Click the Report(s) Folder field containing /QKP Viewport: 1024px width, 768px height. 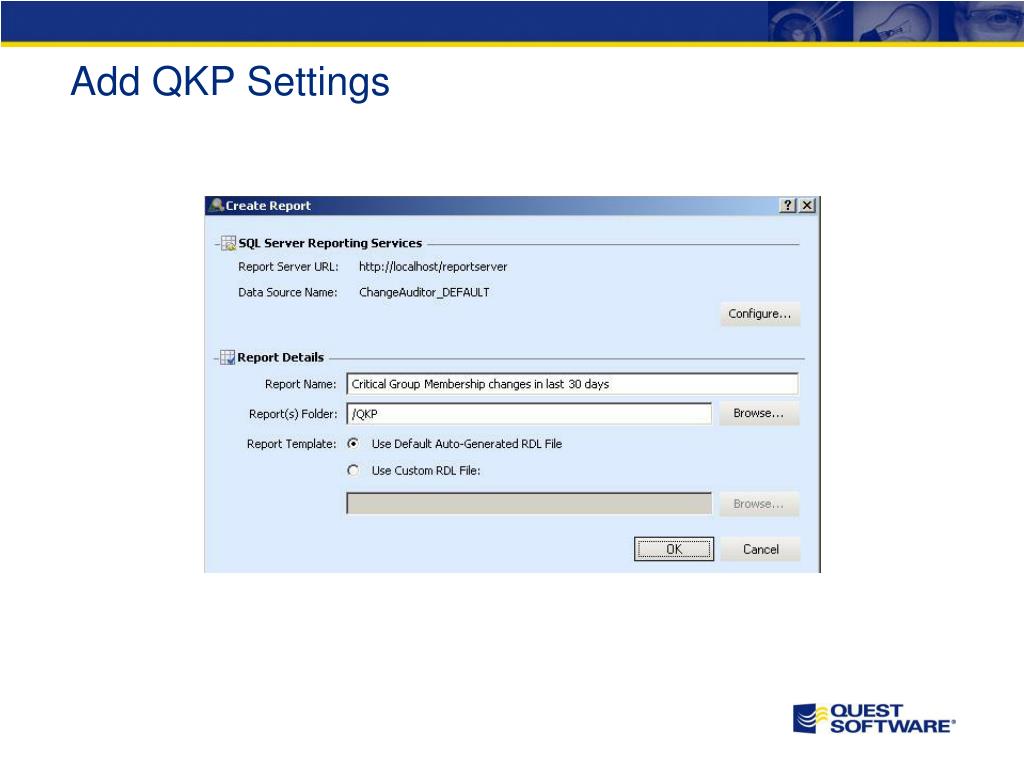[529, 413]
